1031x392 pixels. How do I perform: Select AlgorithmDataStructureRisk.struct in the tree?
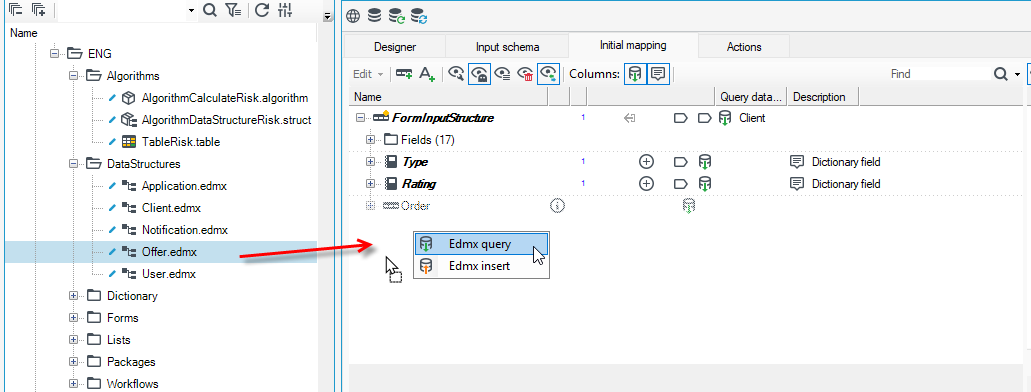click(x=226, y=120)
